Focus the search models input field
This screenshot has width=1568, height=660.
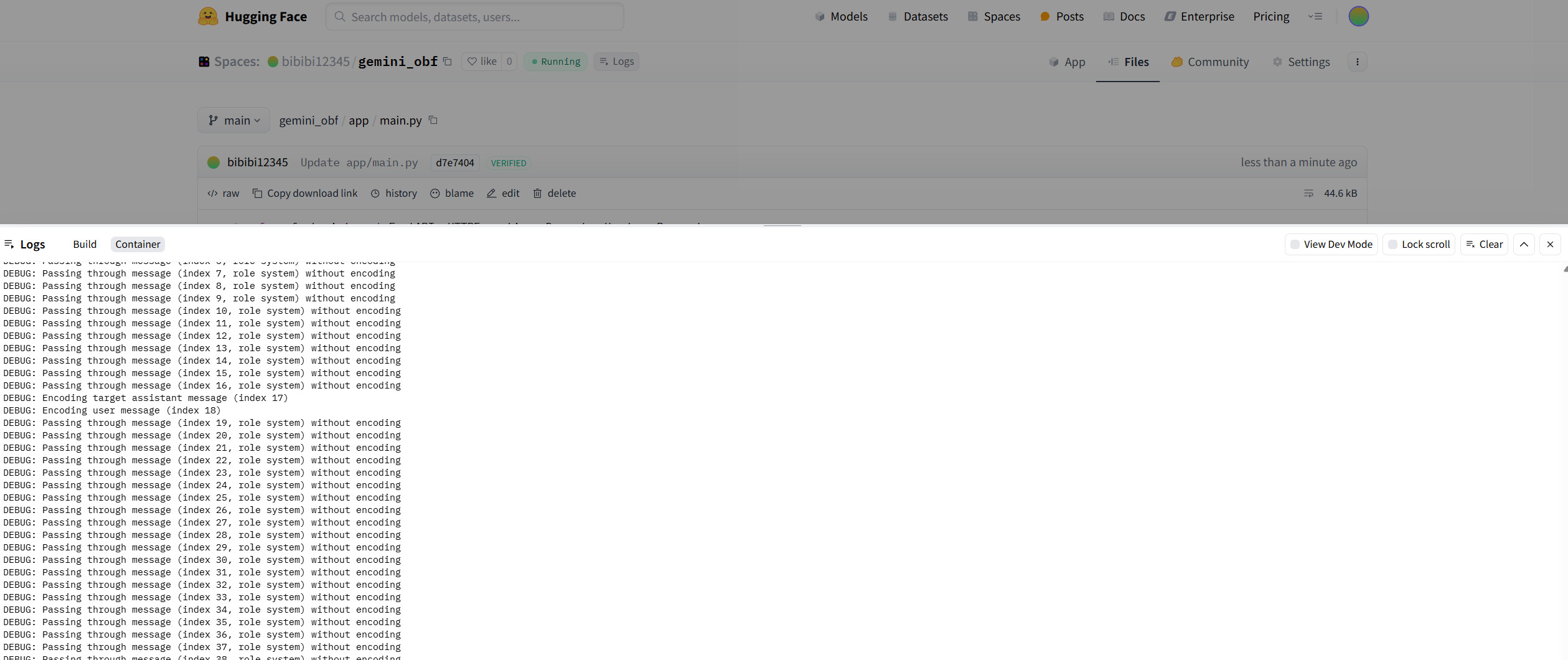coord(474,17)
